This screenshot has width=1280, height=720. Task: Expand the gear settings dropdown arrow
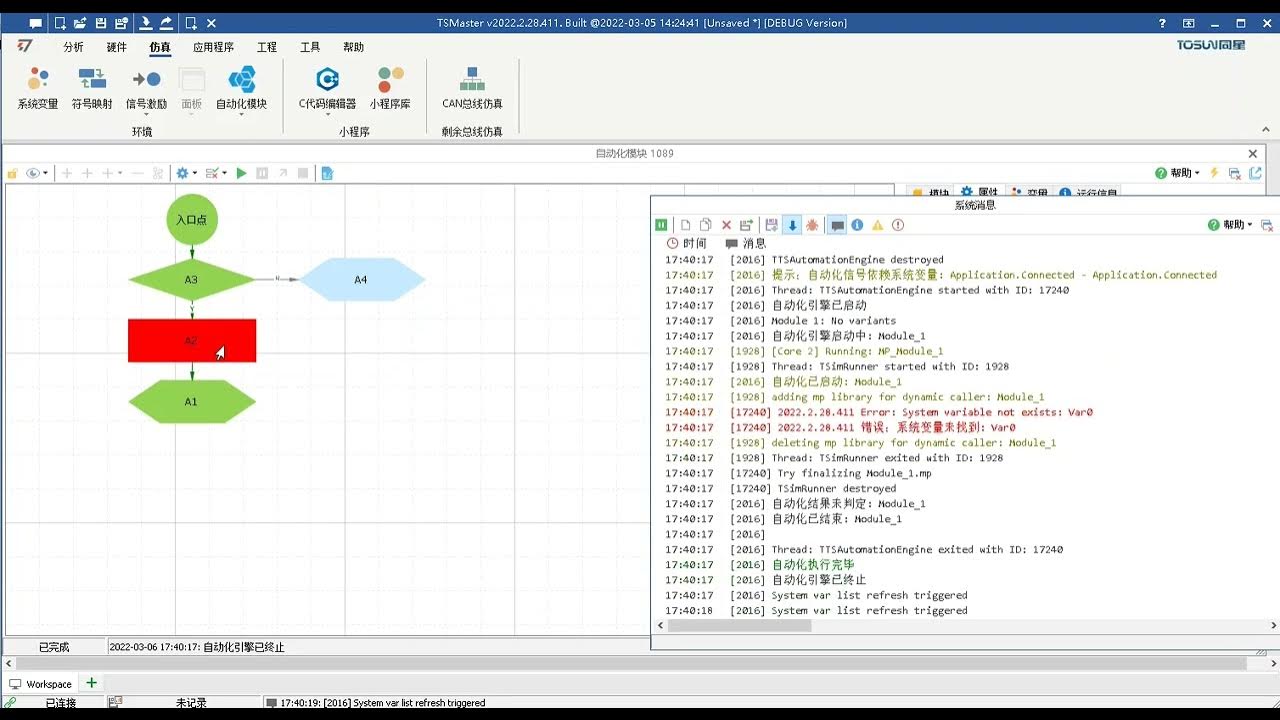(194, 173)
